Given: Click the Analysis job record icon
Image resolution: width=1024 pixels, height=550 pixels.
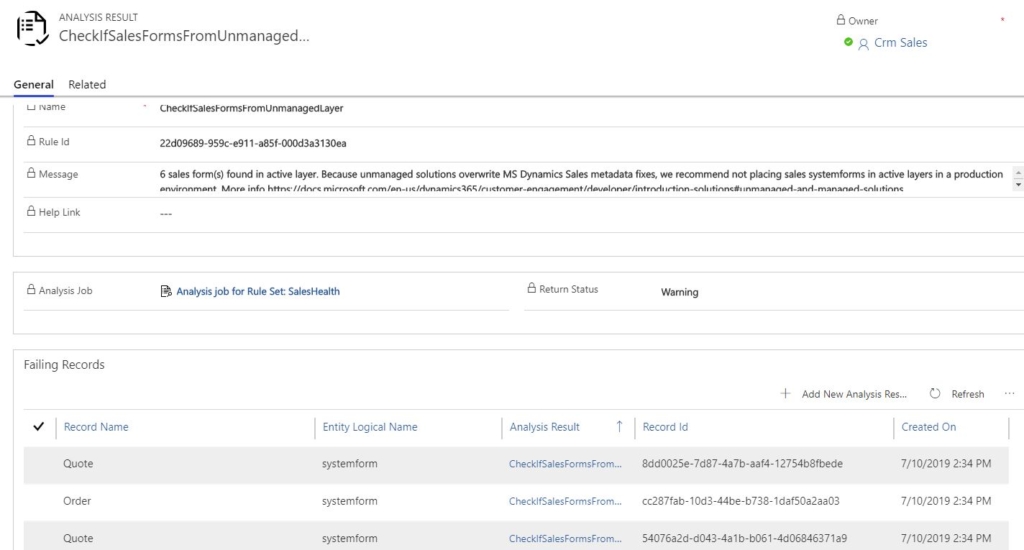Looking at the screenshot, I should (167, 292).
